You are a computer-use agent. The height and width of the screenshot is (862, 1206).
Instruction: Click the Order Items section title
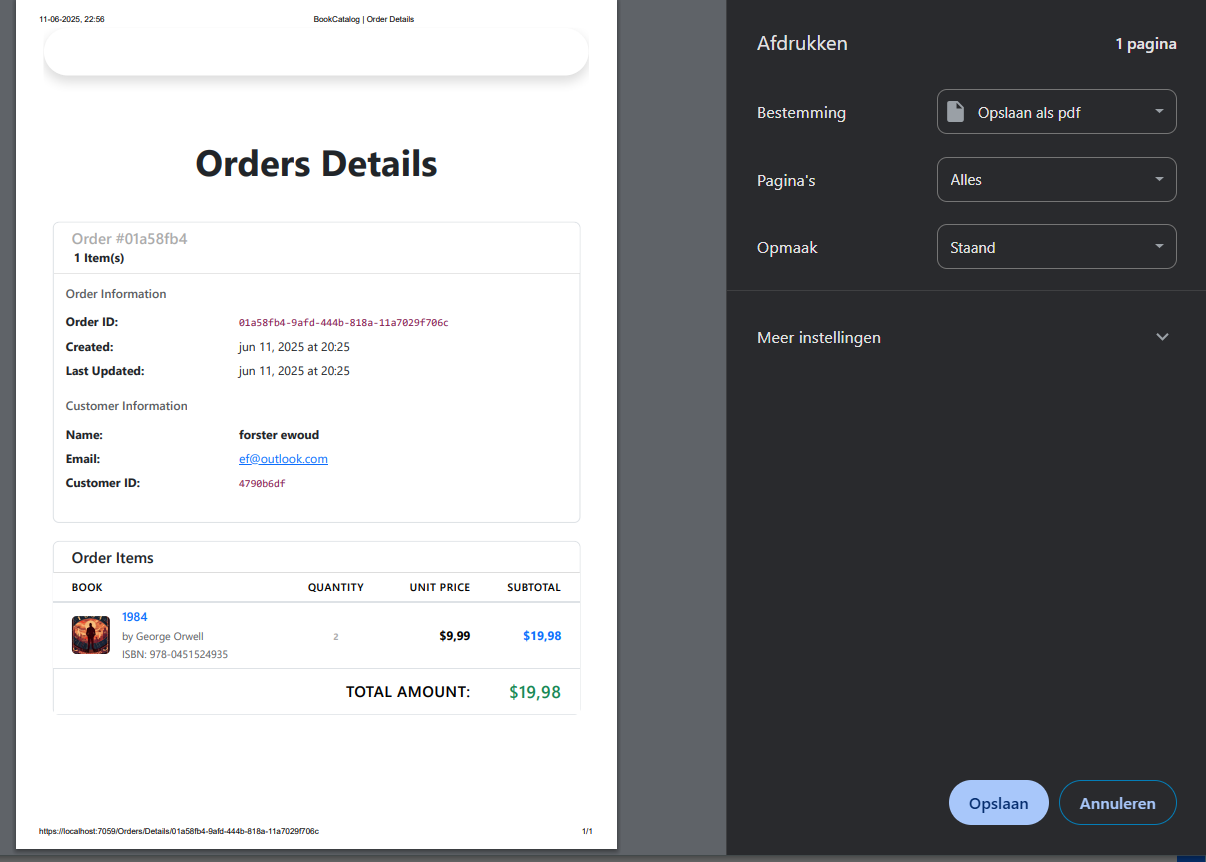tap(113, 558)
